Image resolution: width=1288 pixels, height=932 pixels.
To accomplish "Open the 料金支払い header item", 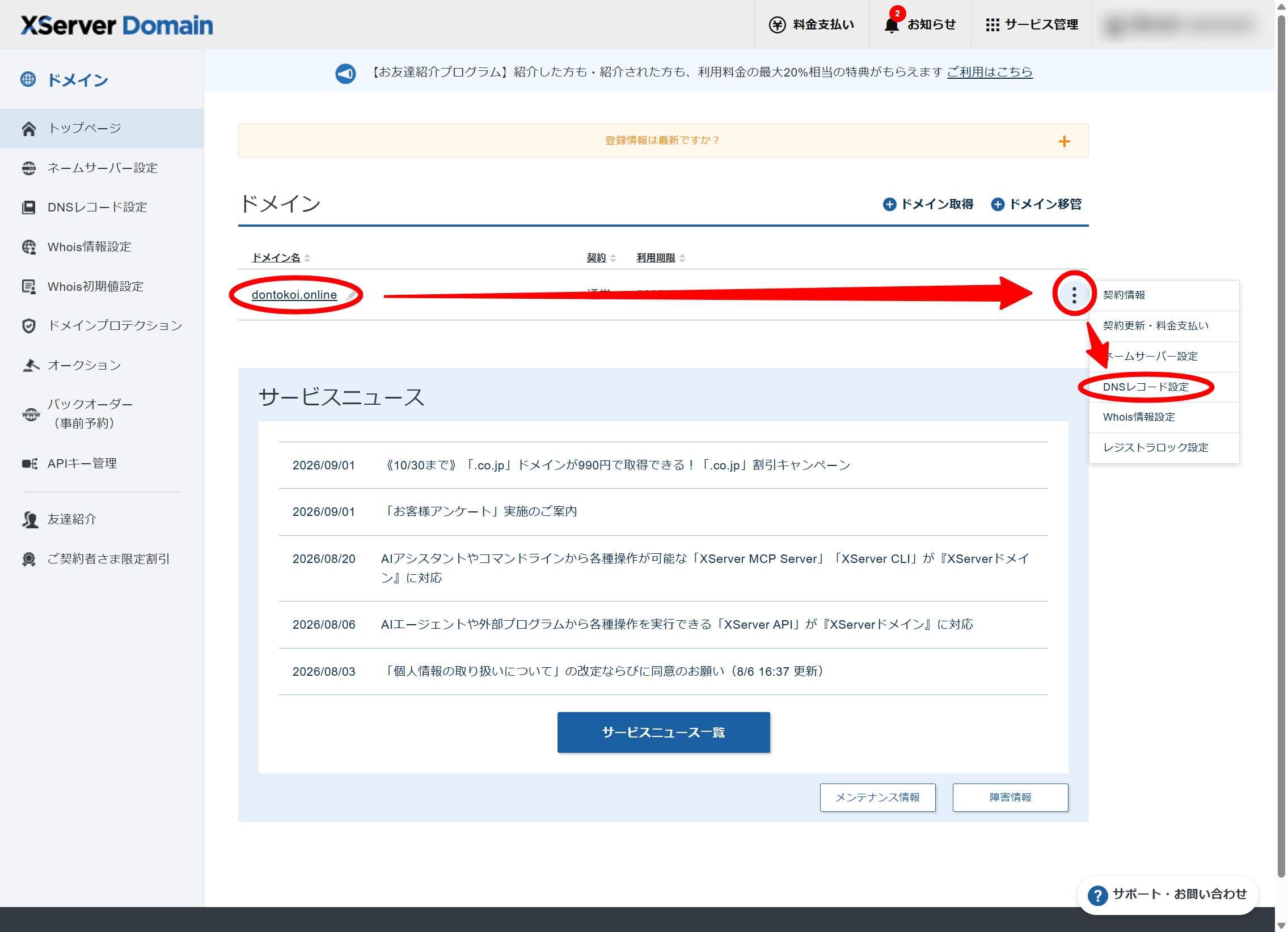I will click(812, 25).
